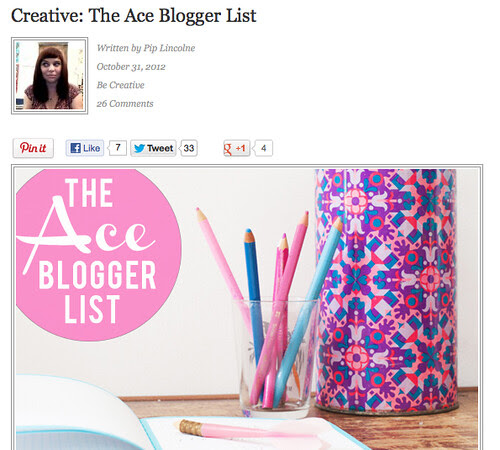Click the pink Ace Blogger List circle
500x450 pixels.
[98, 255]
